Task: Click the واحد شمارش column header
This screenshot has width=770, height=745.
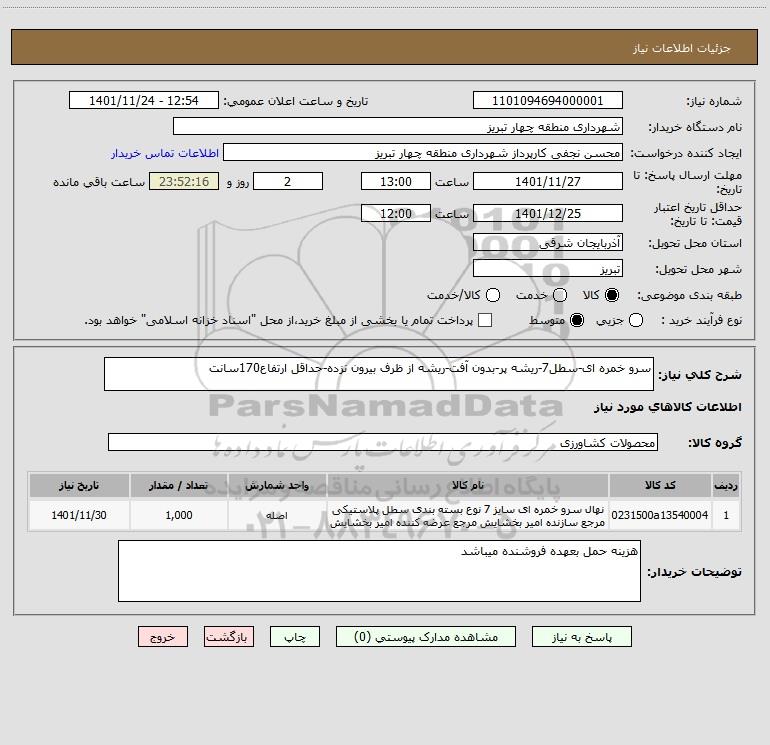Action: (x=277, y=485)
